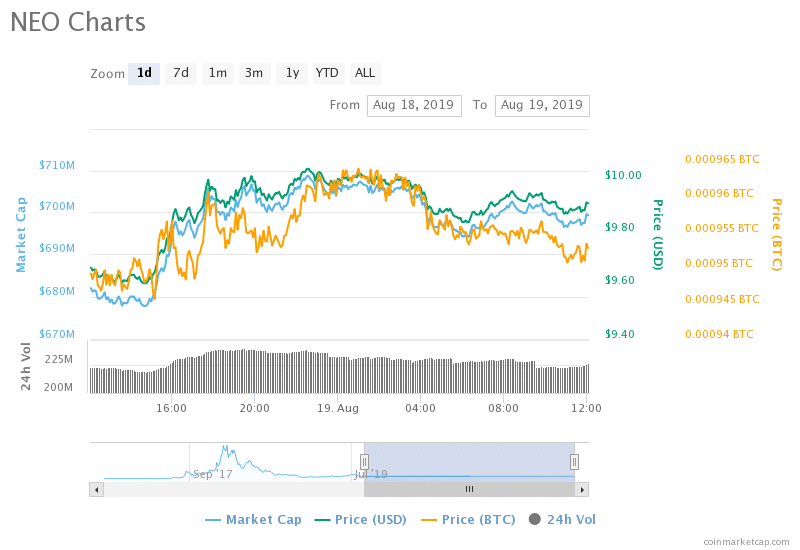Switch zoom to 7d
Image resolution: width=800 pixels, height=550 pixels.
coord(181,73)
